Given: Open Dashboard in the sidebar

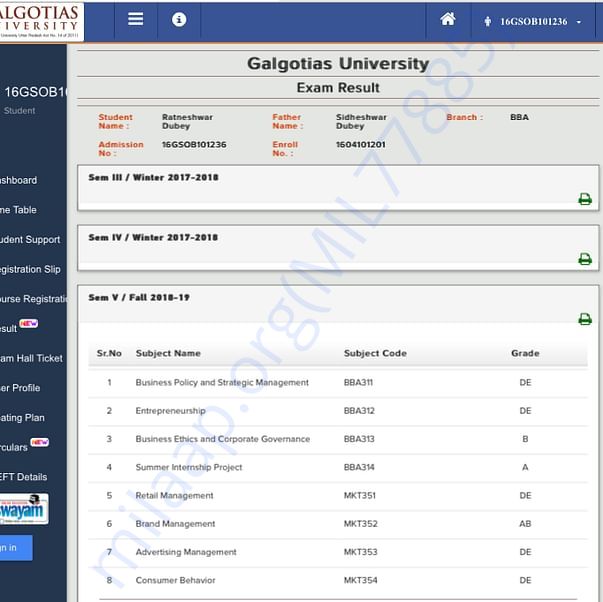Looking at the screenshot, I should click(x=18, y=180).
